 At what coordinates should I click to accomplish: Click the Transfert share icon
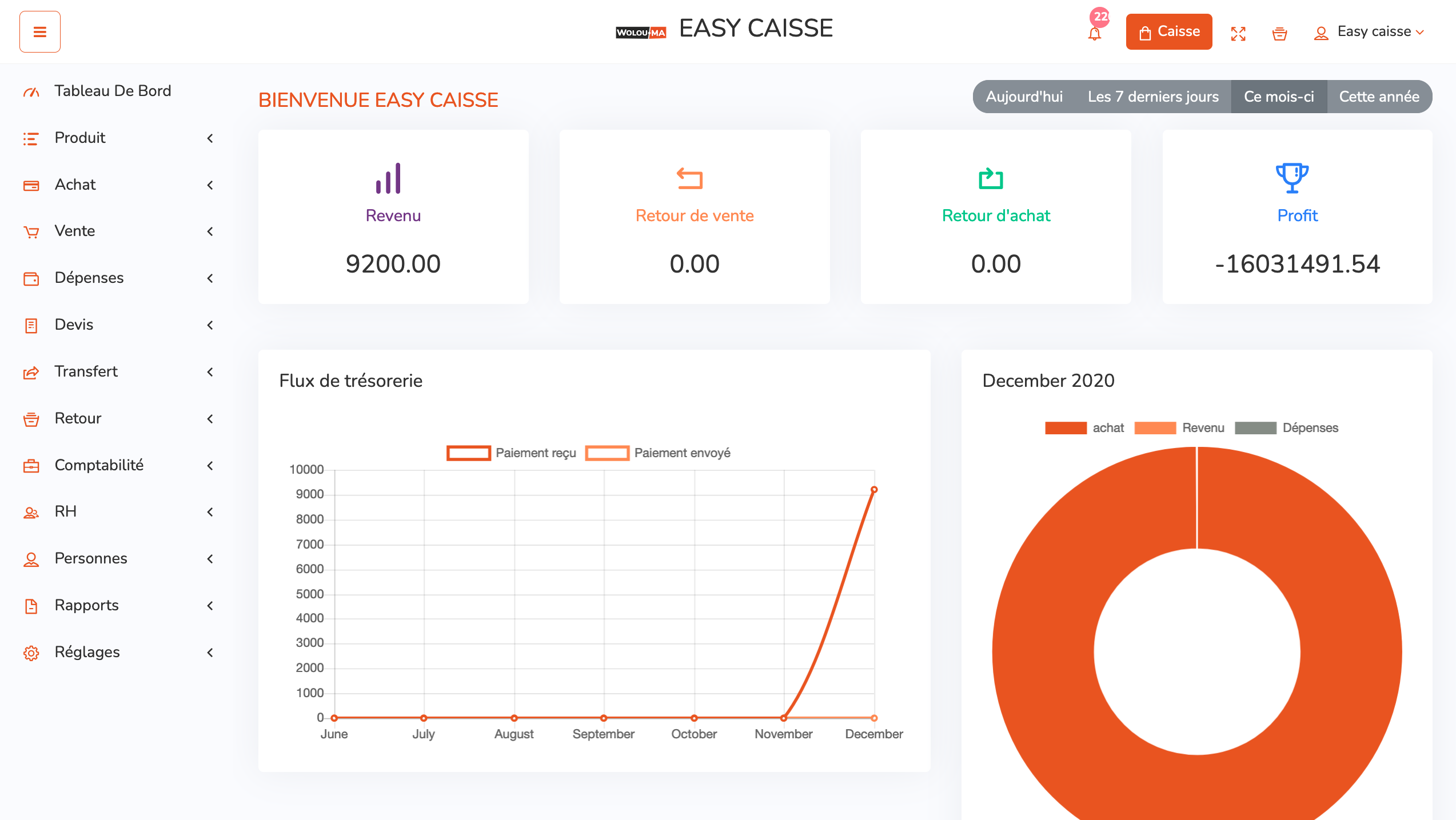31,373
